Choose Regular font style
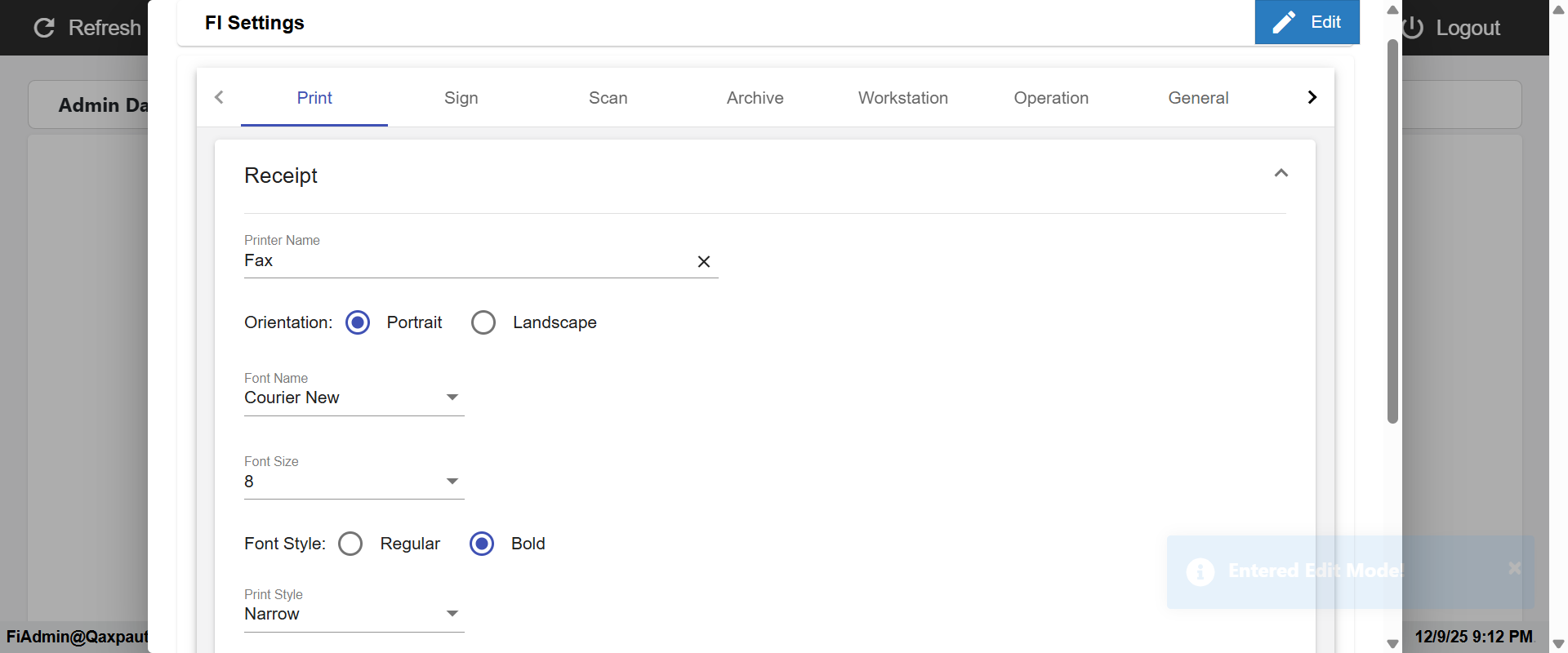This screenshot has width=1568, height=653. [350, 544]
